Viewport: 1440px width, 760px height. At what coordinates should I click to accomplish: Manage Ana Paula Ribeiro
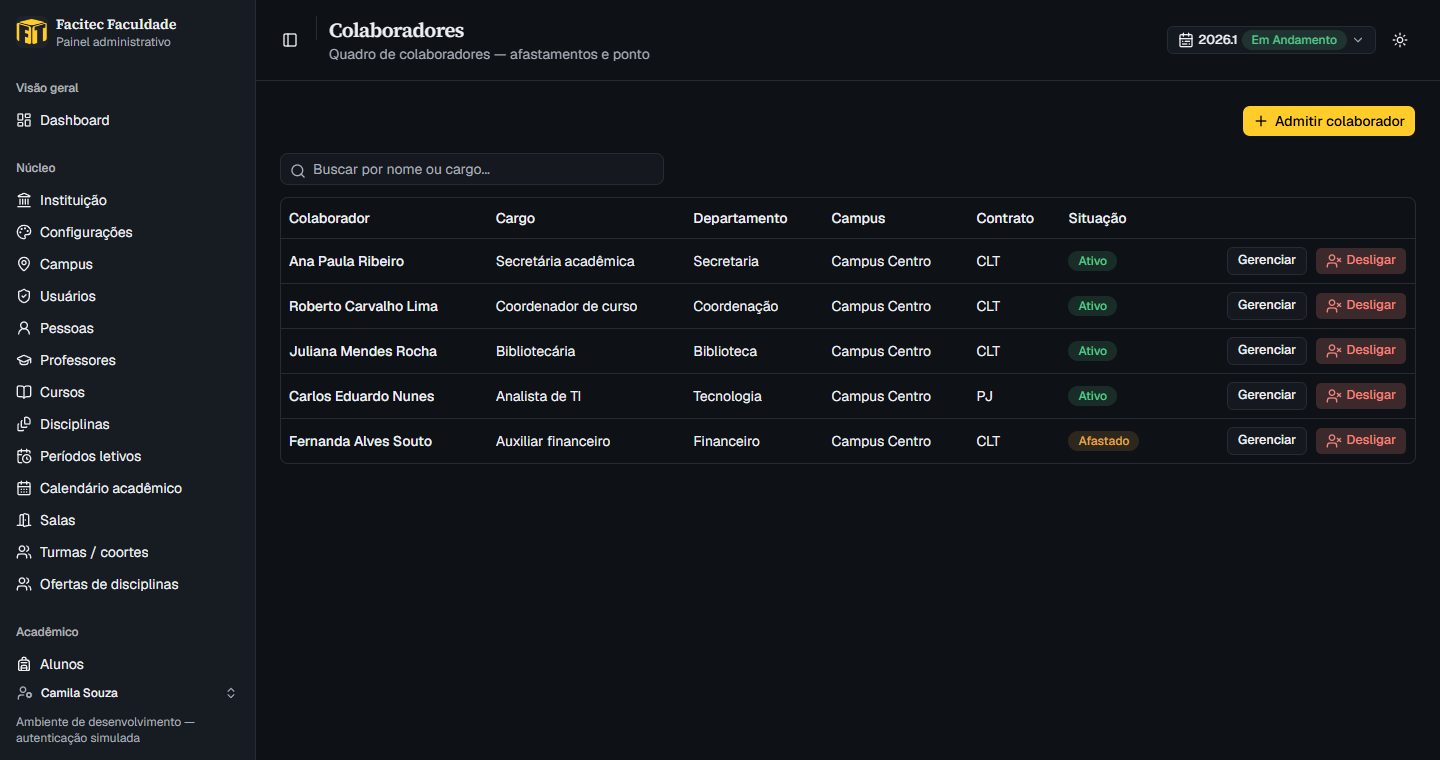1267,261
